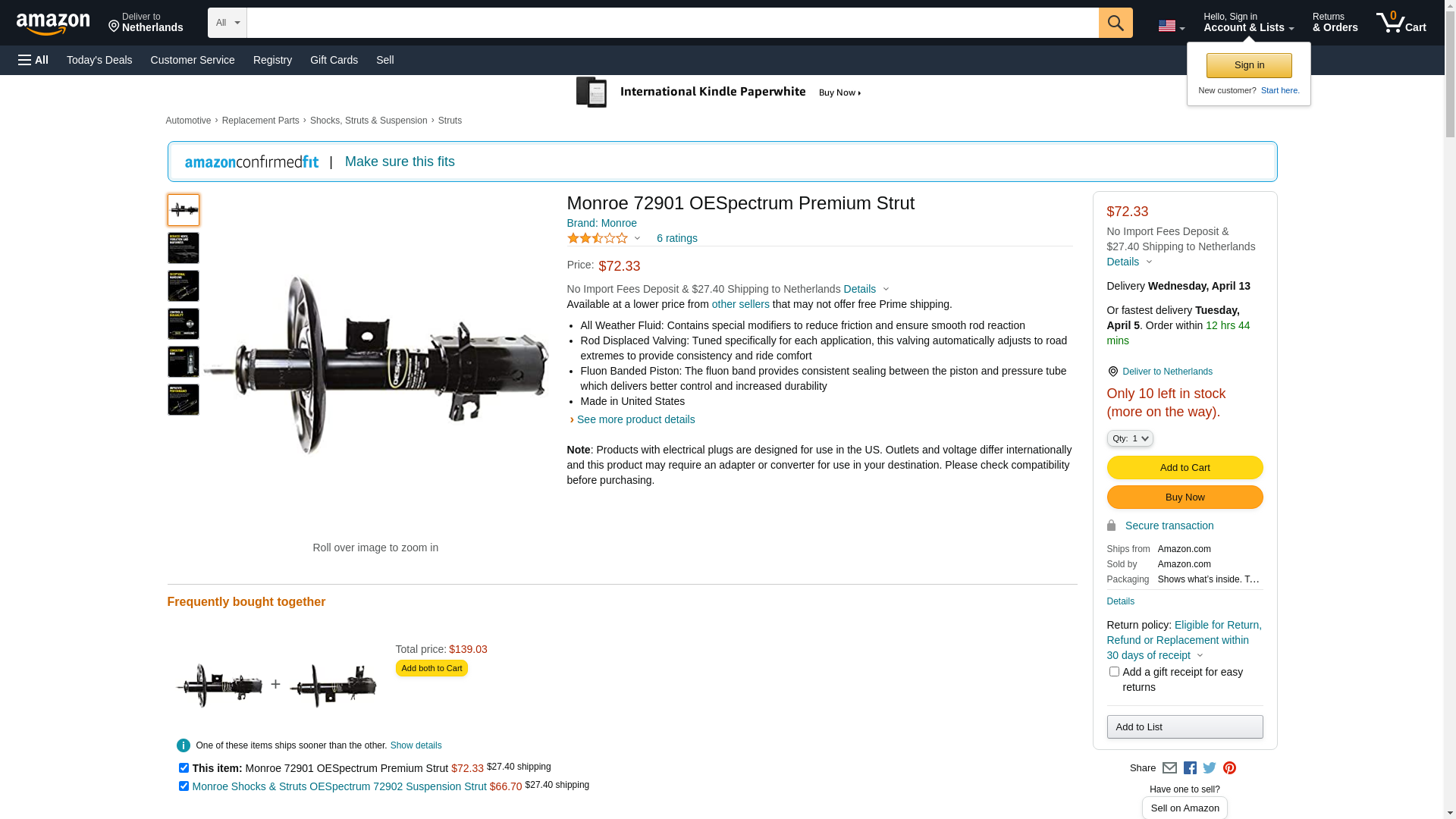
Task: Click the magnifying glass search button
Action: pyautogui.click(x=1115, y=23)
